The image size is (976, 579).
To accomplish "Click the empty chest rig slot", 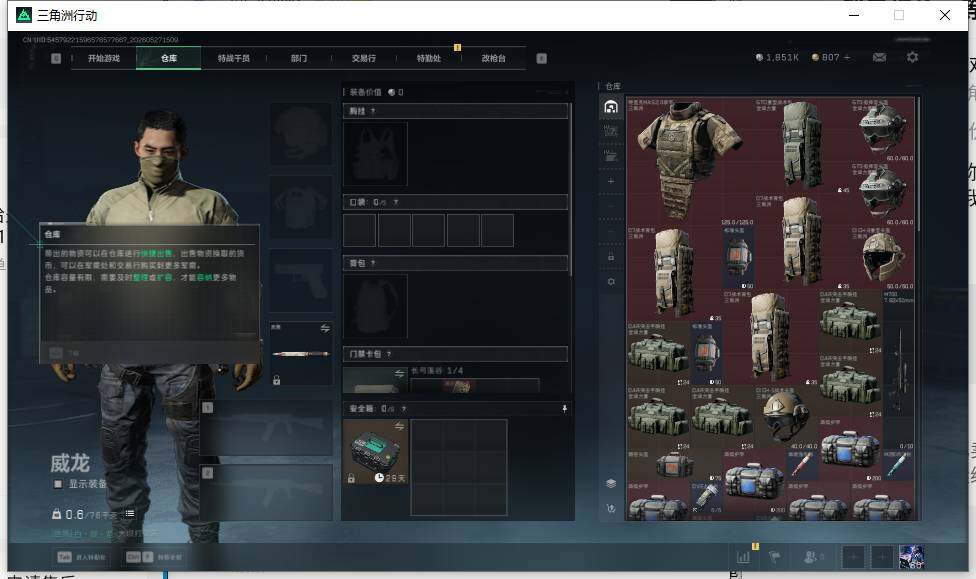I will click(375, 154).
